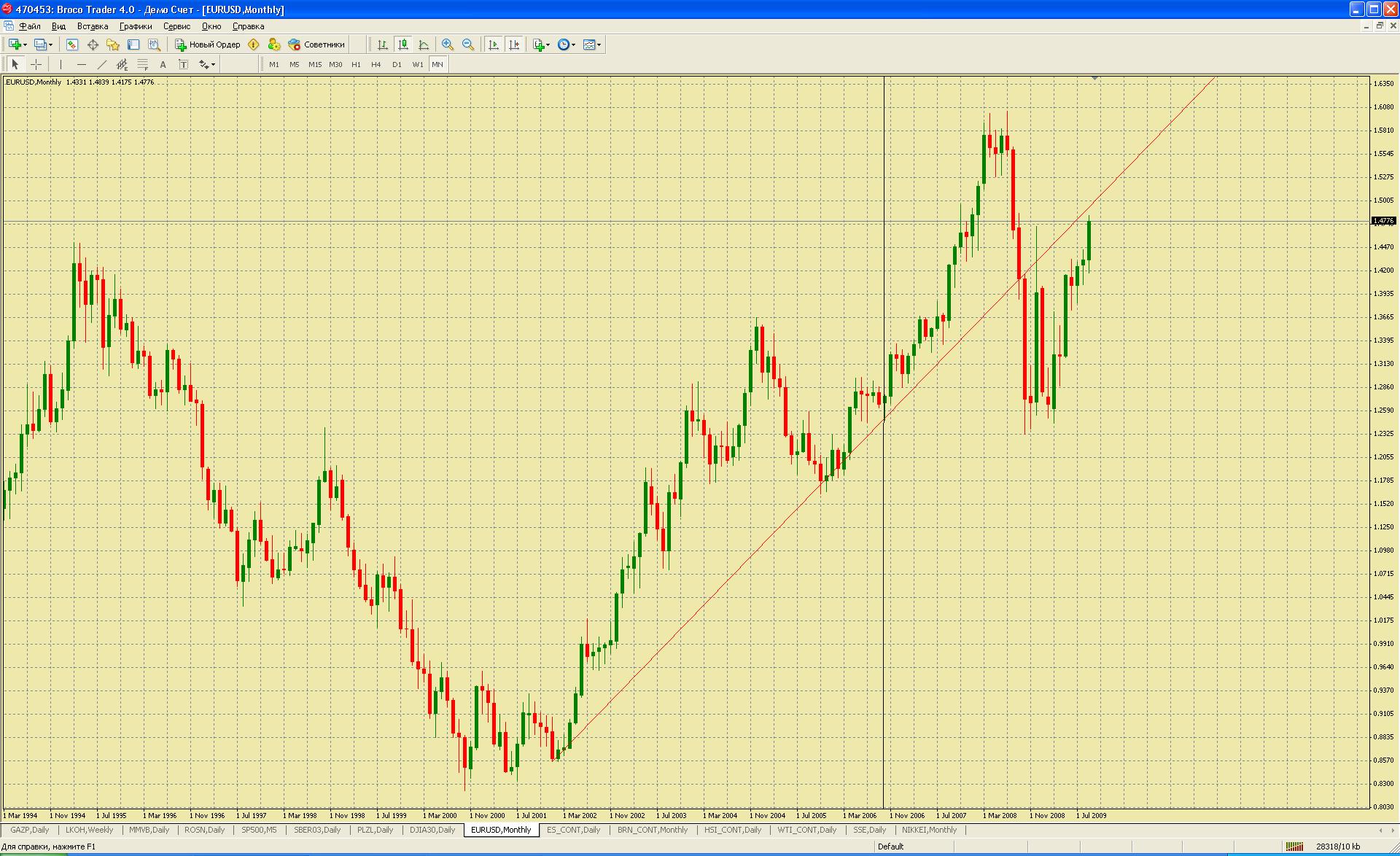Click the 1.4776 price label on axis
This screenshot has width=1400, height=856.
pyautogui.click(x=1383, y=220)
